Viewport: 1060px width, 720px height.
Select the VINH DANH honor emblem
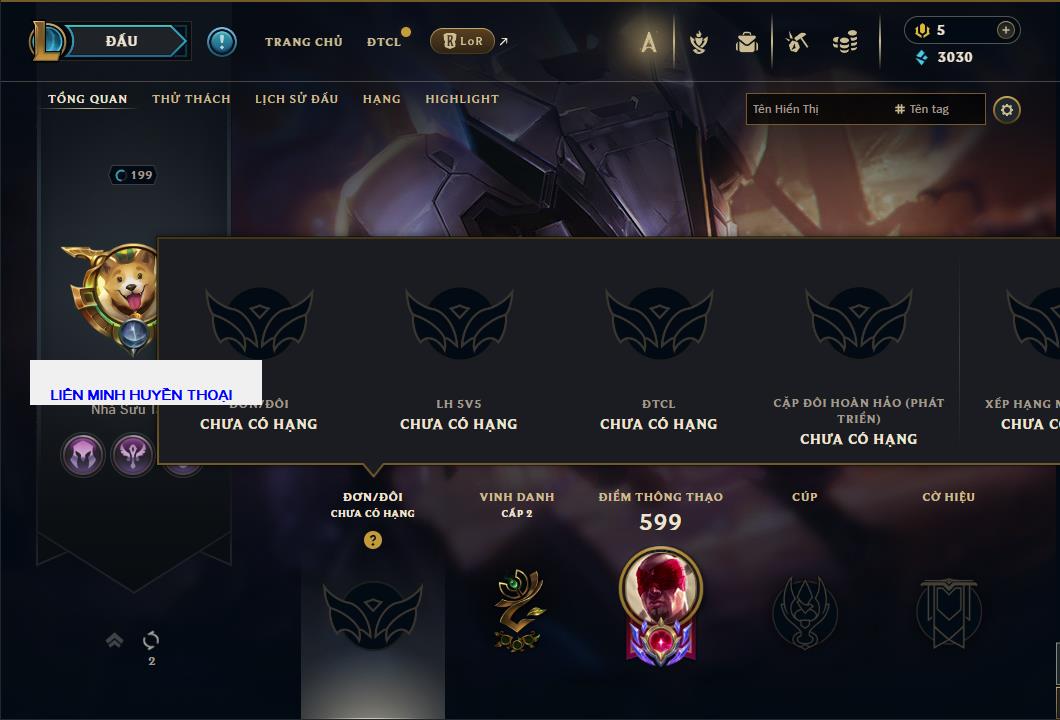[517, 610]
